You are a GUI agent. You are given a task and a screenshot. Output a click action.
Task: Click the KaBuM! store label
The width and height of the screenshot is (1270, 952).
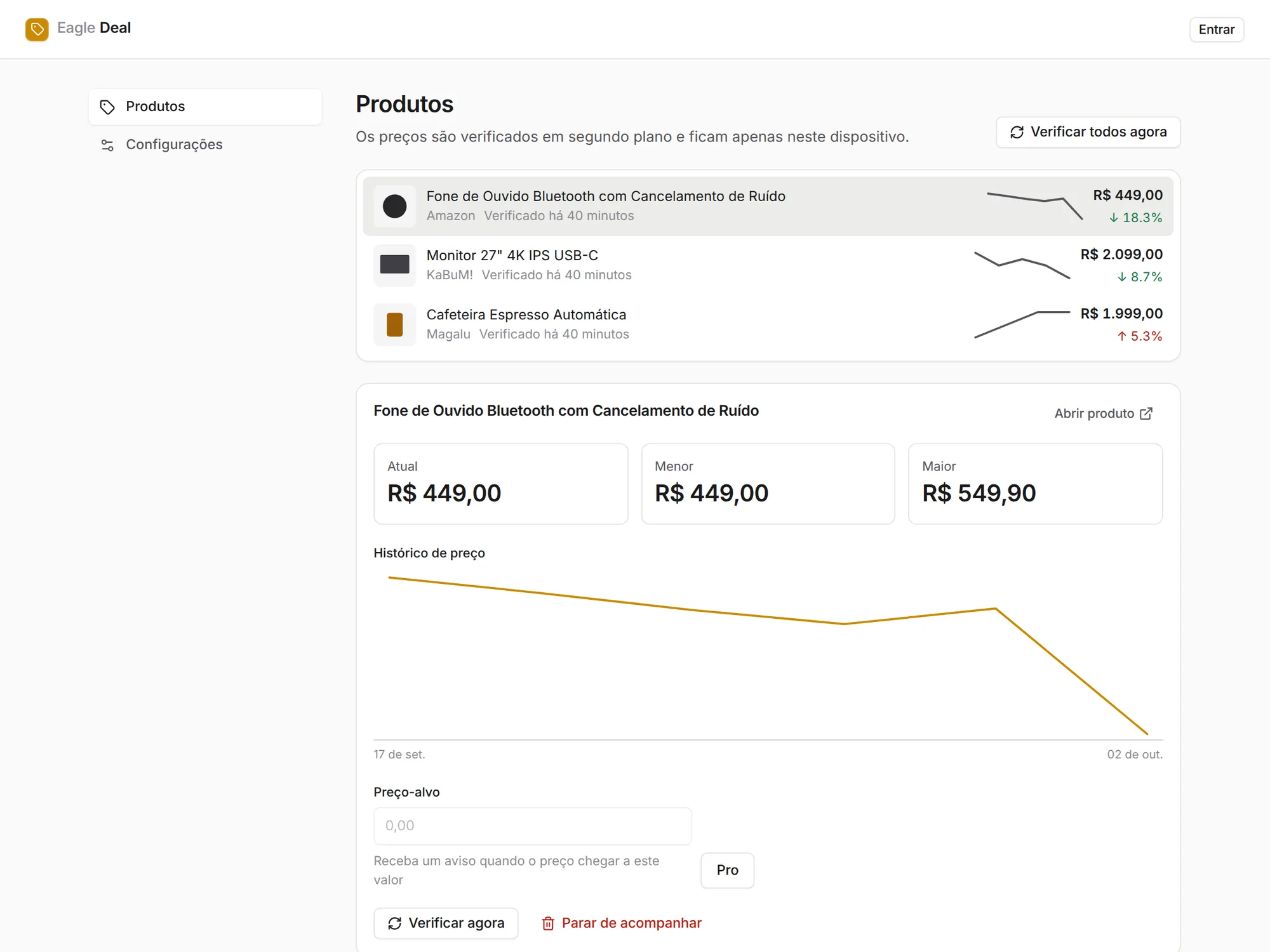click(x=450, y=275)
